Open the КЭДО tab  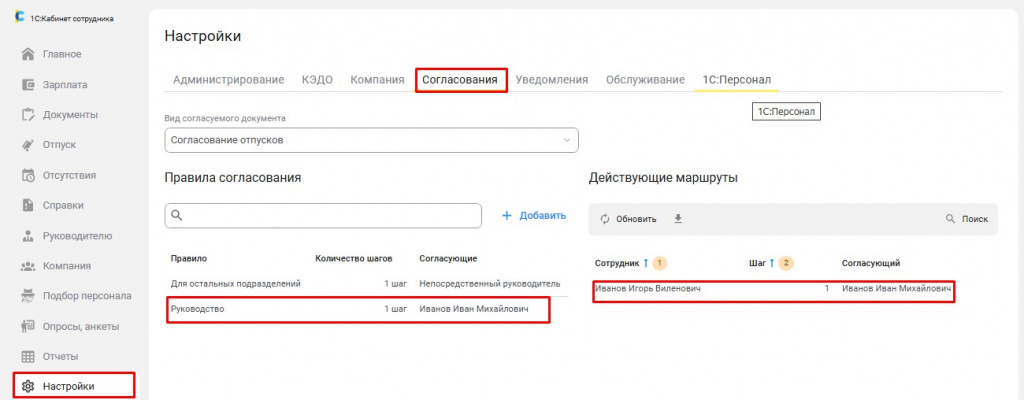(317, 80)
